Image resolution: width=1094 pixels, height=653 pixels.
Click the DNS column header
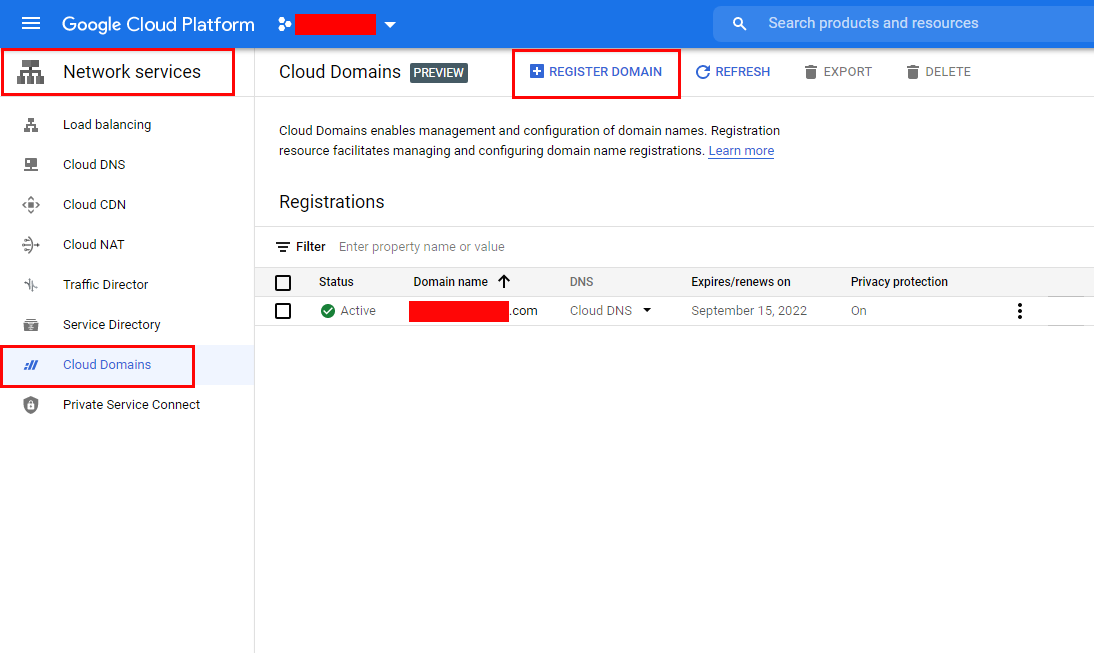581,282
